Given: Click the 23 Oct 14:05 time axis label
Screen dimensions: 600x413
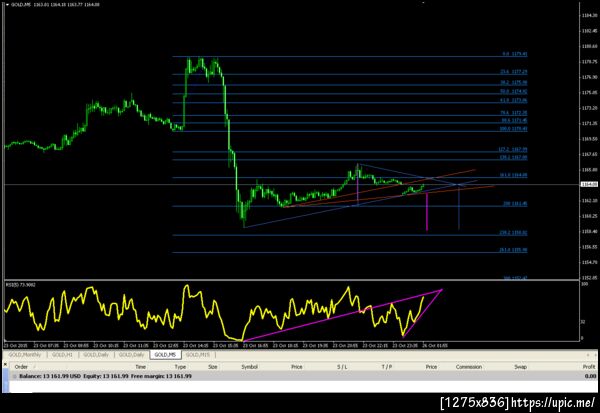Looking at the screenshot, I should point(196,345).
